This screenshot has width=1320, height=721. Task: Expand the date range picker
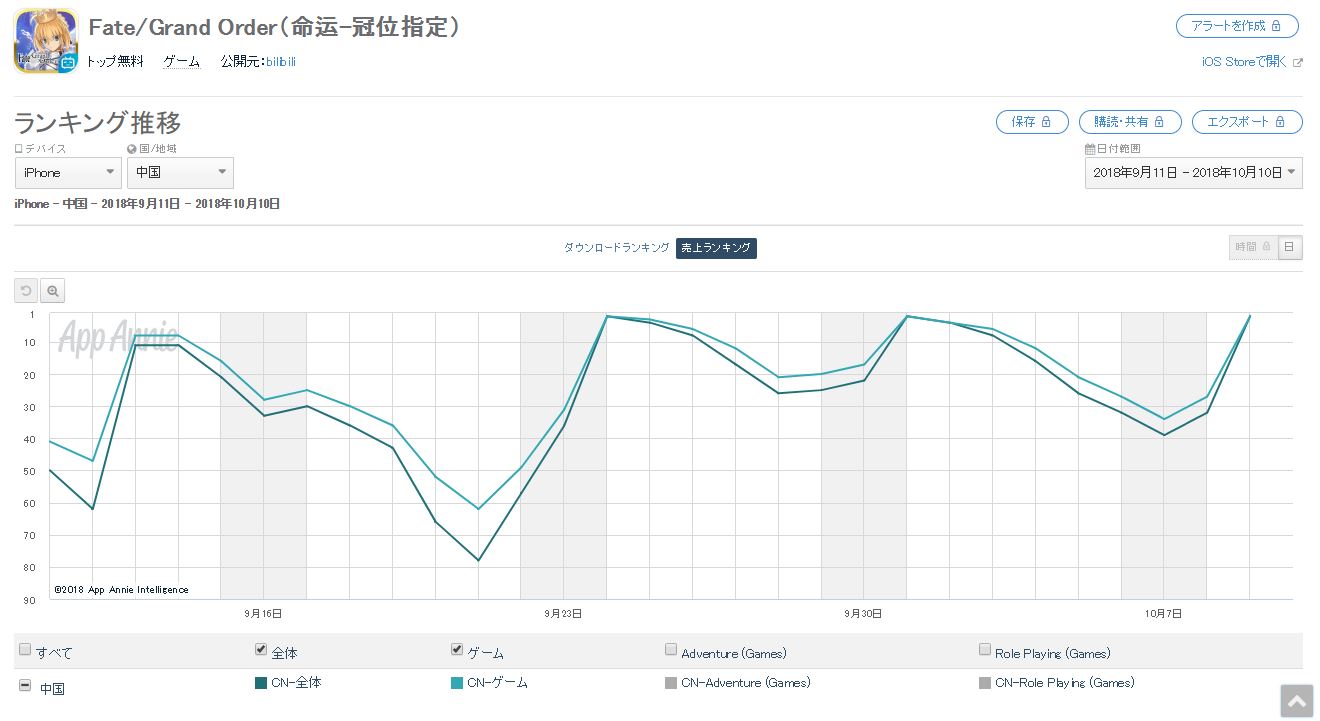[1193, 173]
